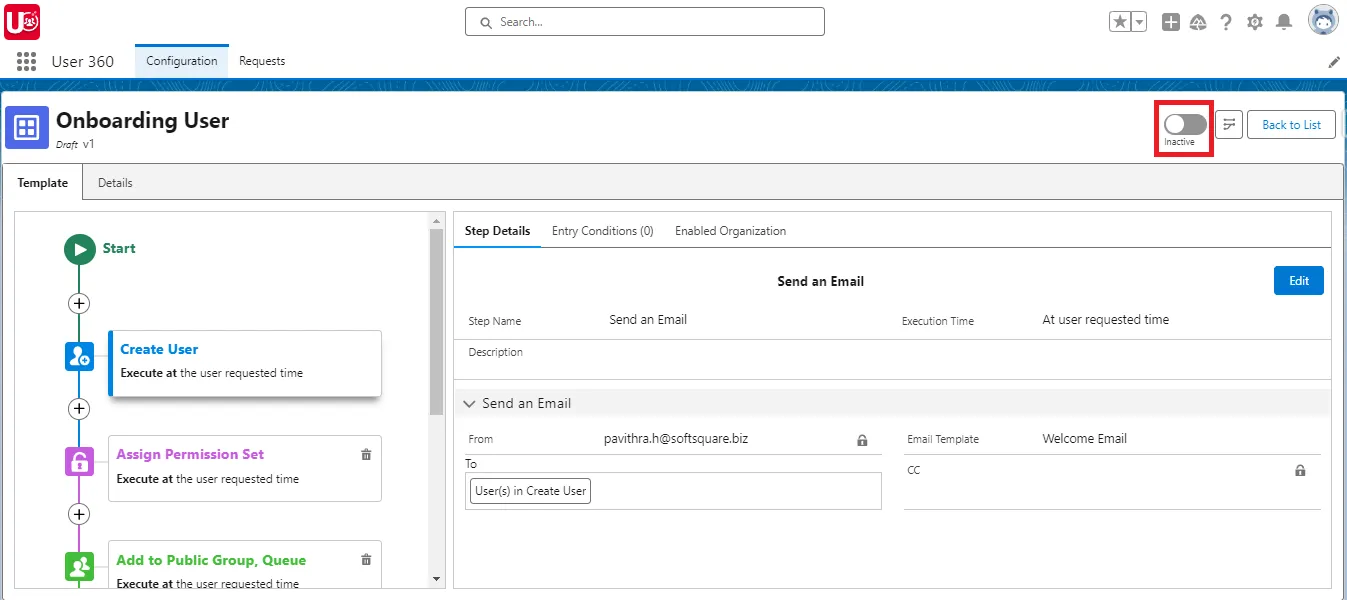Click the Back to List link
The image size is (1347, 600).
point(1291,124)
